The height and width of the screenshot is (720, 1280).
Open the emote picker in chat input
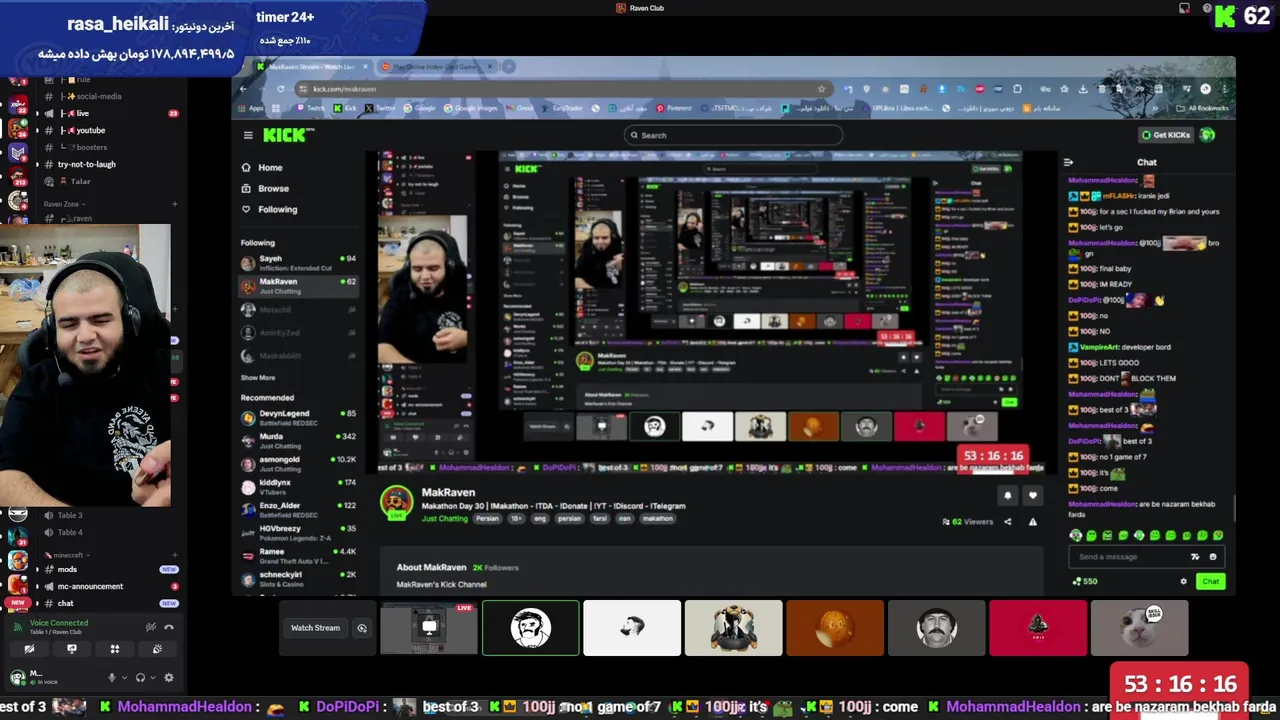[x=1213, y=557]
